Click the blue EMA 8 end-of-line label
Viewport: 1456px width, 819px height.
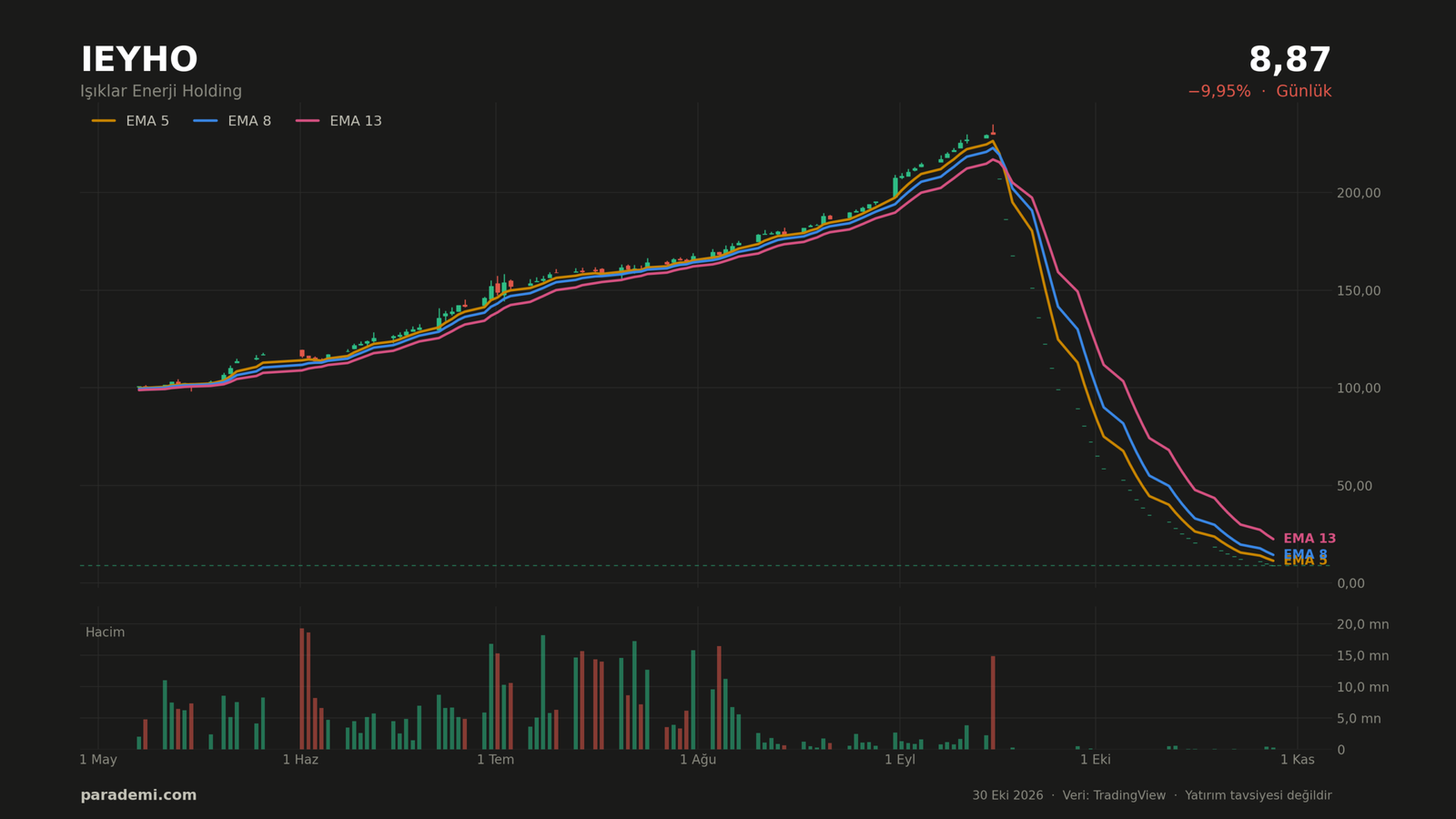[1305, 554]
